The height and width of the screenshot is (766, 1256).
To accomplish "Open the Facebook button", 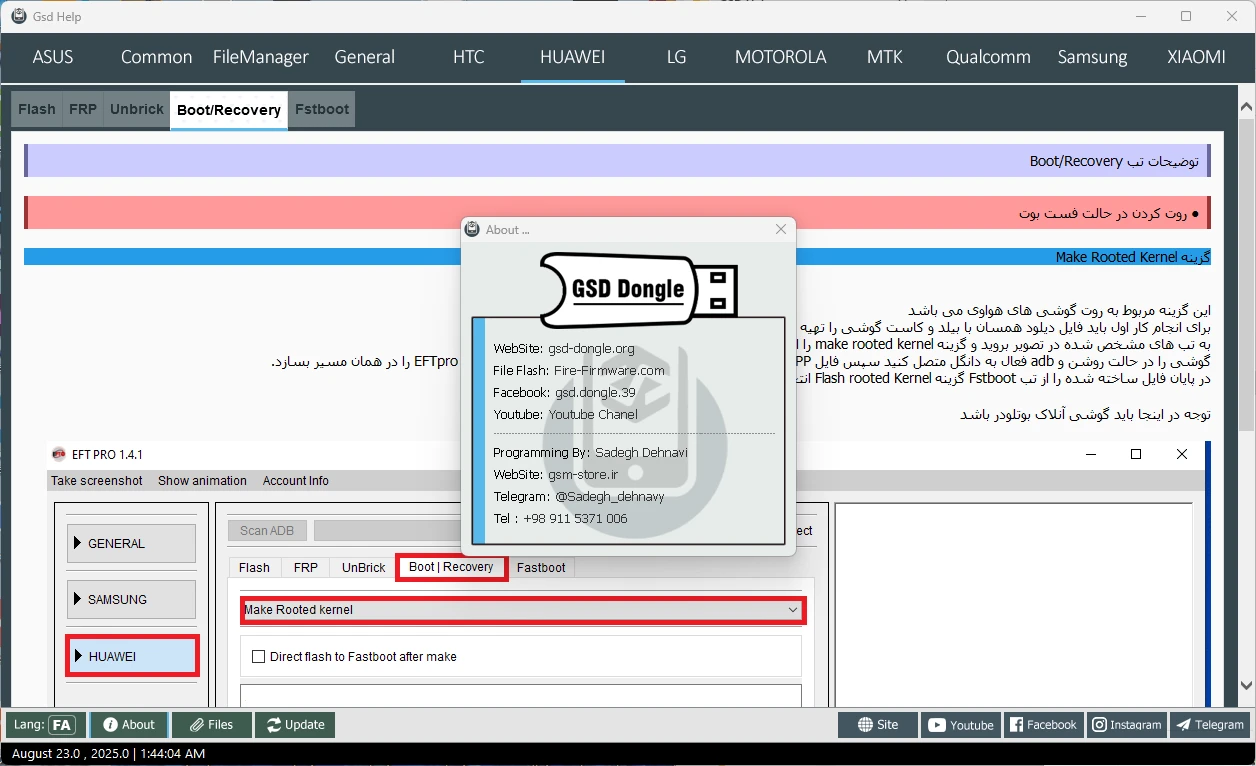I will click(1042, 725).
